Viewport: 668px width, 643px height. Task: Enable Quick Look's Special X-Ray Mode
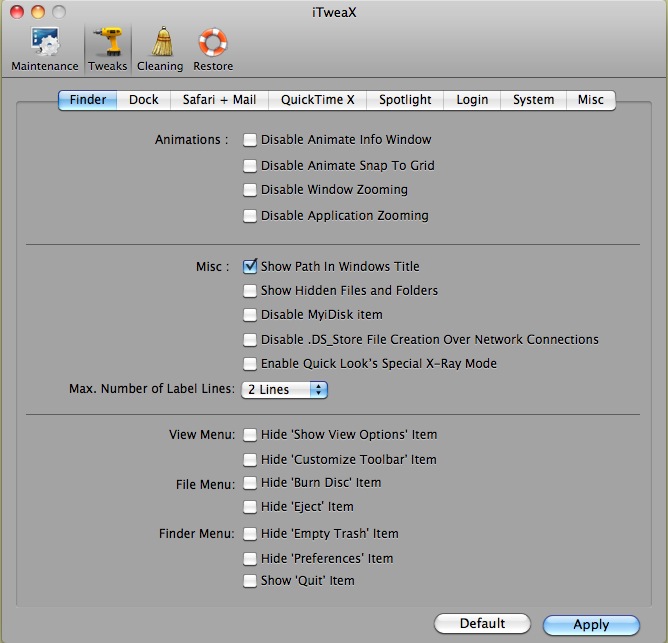coord(250,364)
